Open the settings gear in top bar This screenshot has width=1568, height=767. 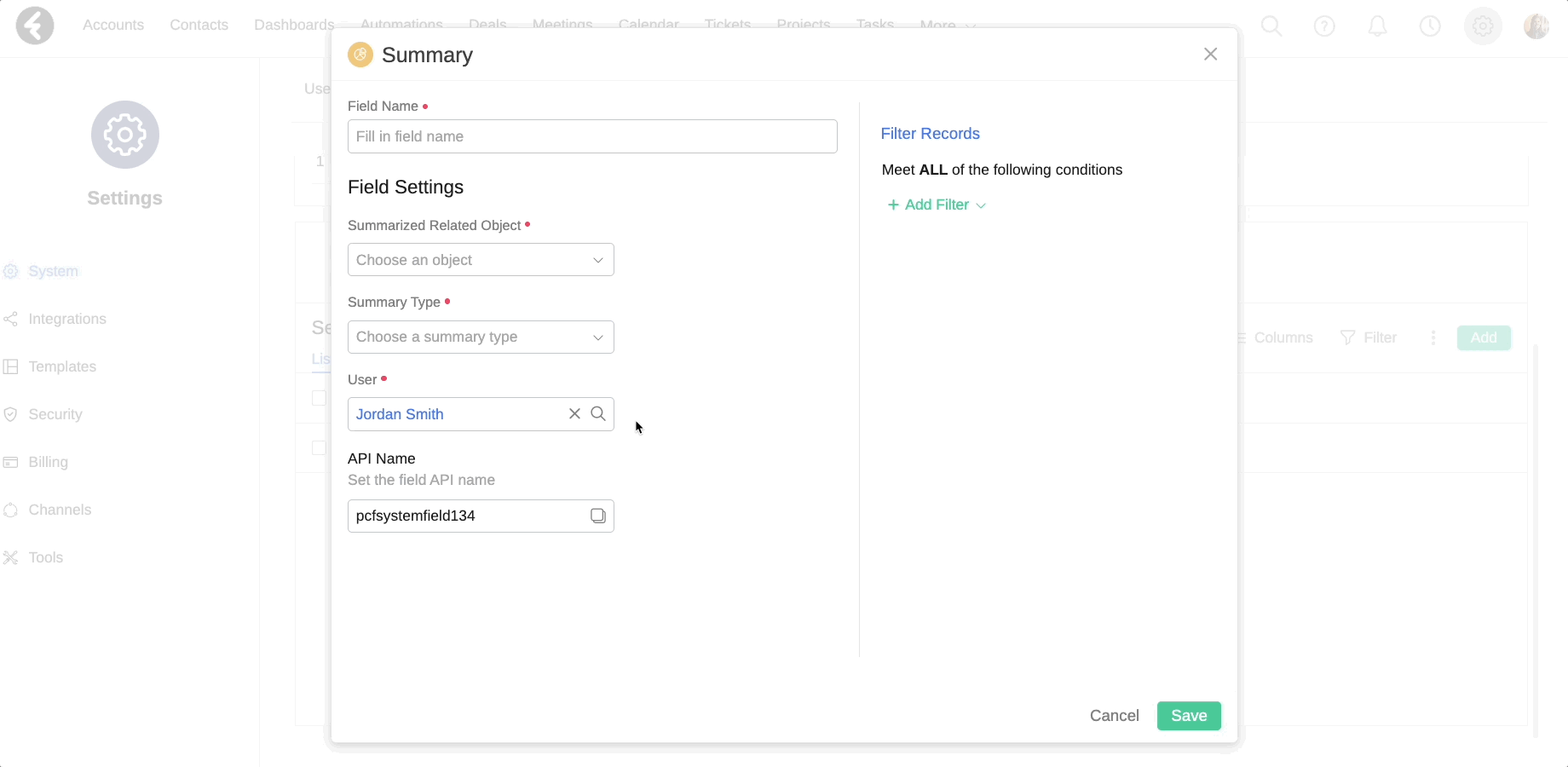point(1483,26)
